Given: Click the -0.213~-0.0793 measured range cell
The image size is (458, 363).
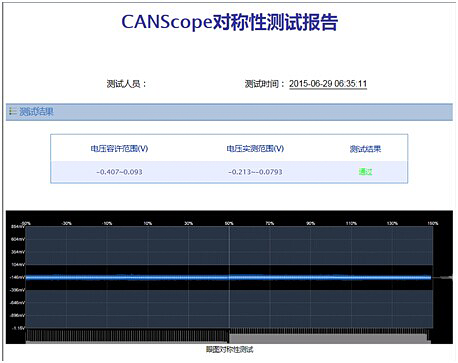Looking at the screenshot, I should pos(255,172).
